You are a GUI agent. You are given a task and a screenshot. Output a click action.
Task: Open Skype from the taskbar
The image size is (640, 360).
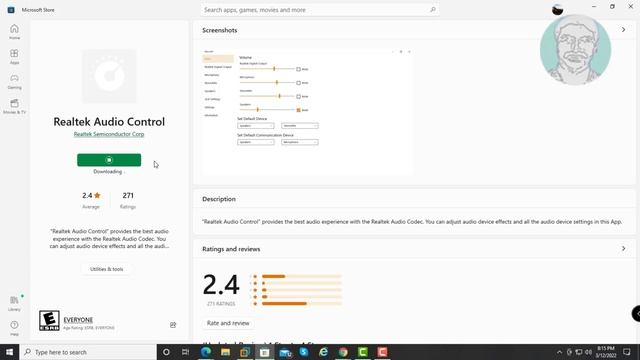click(304, 352)
